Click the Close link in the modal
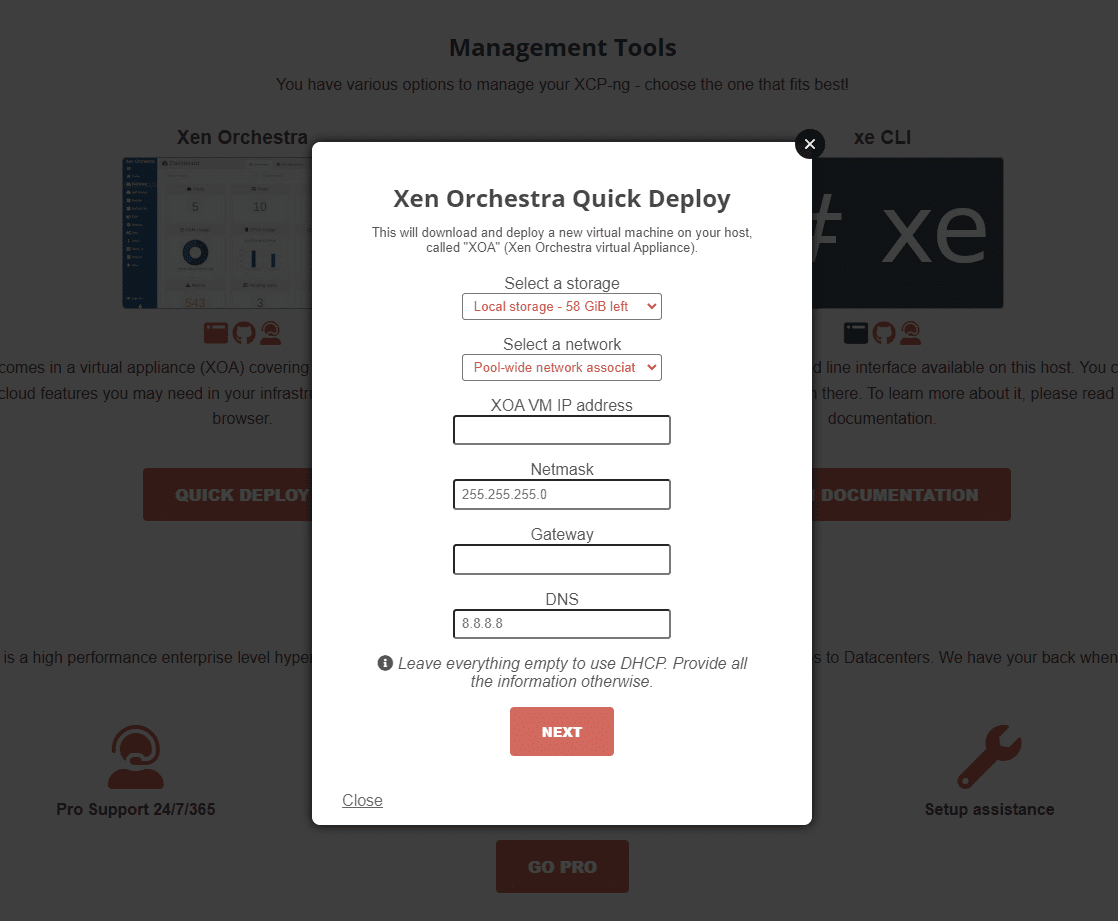The width and height of the screenshot is (1118, 921). 362,801
